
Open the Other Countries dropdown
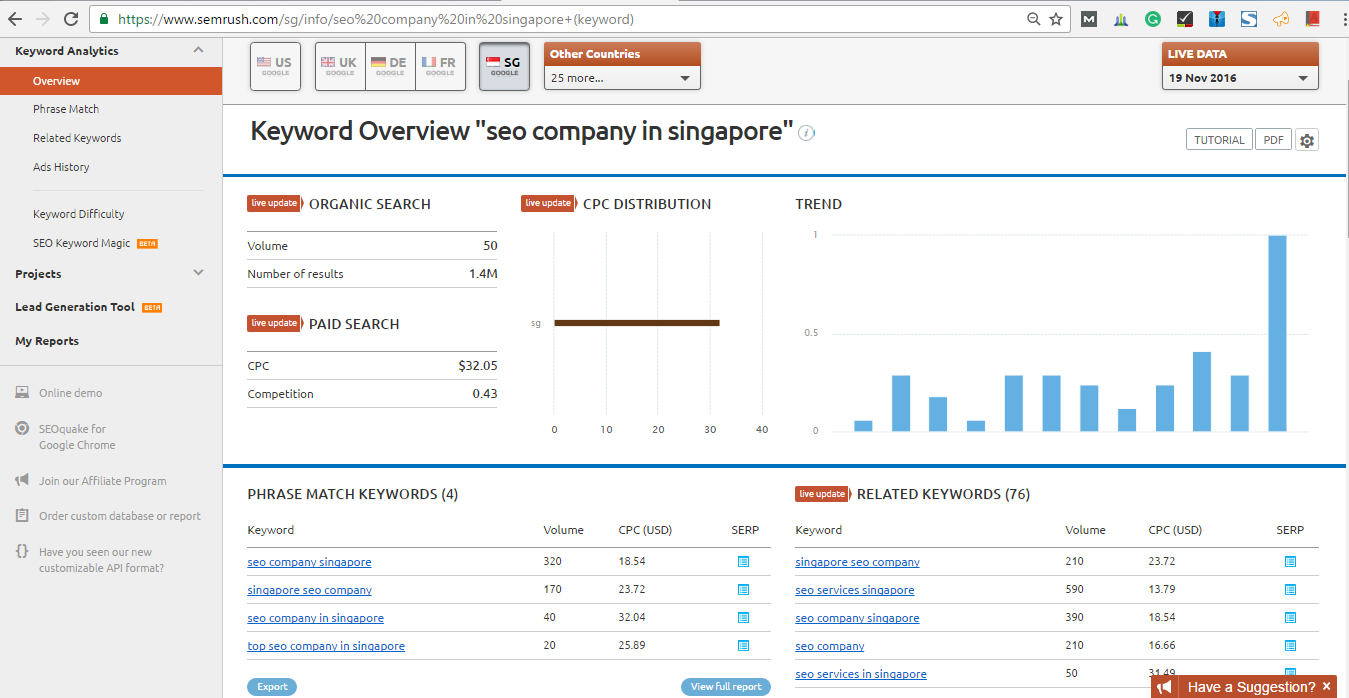tap(622, 78)
